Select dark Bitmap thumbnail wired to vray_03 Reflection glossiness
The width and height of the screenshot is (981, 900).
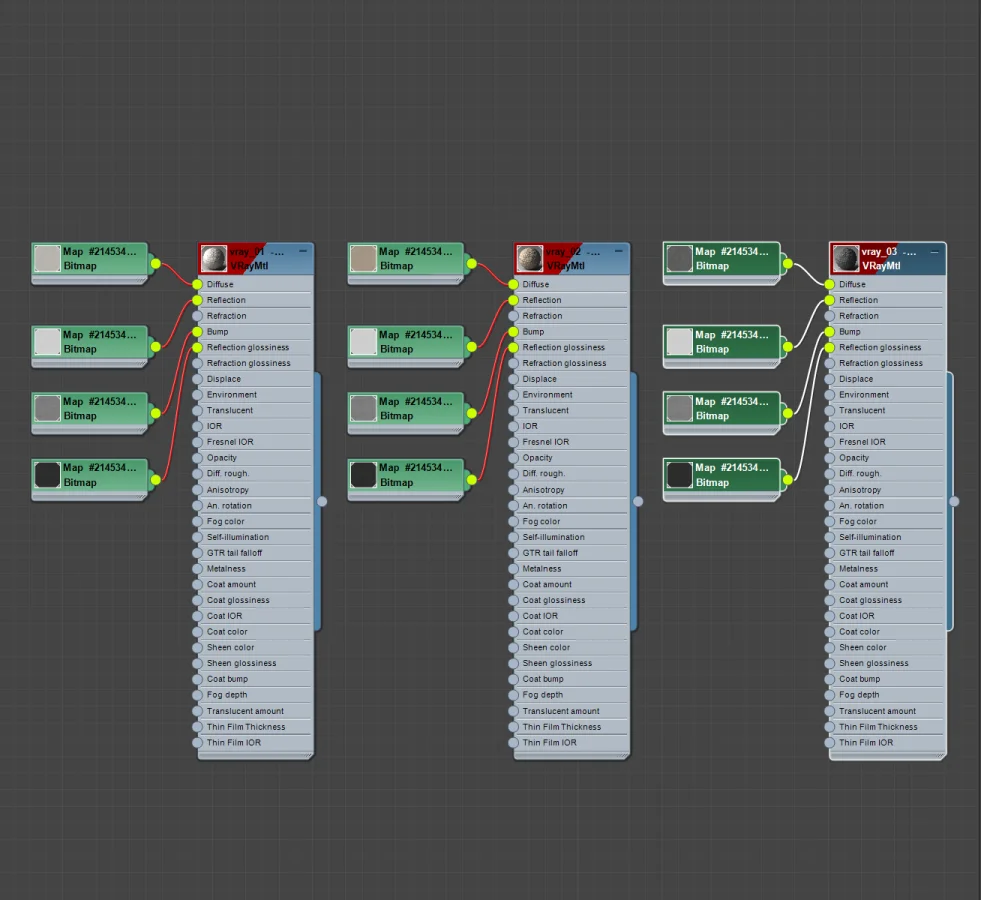pos(679,475)
